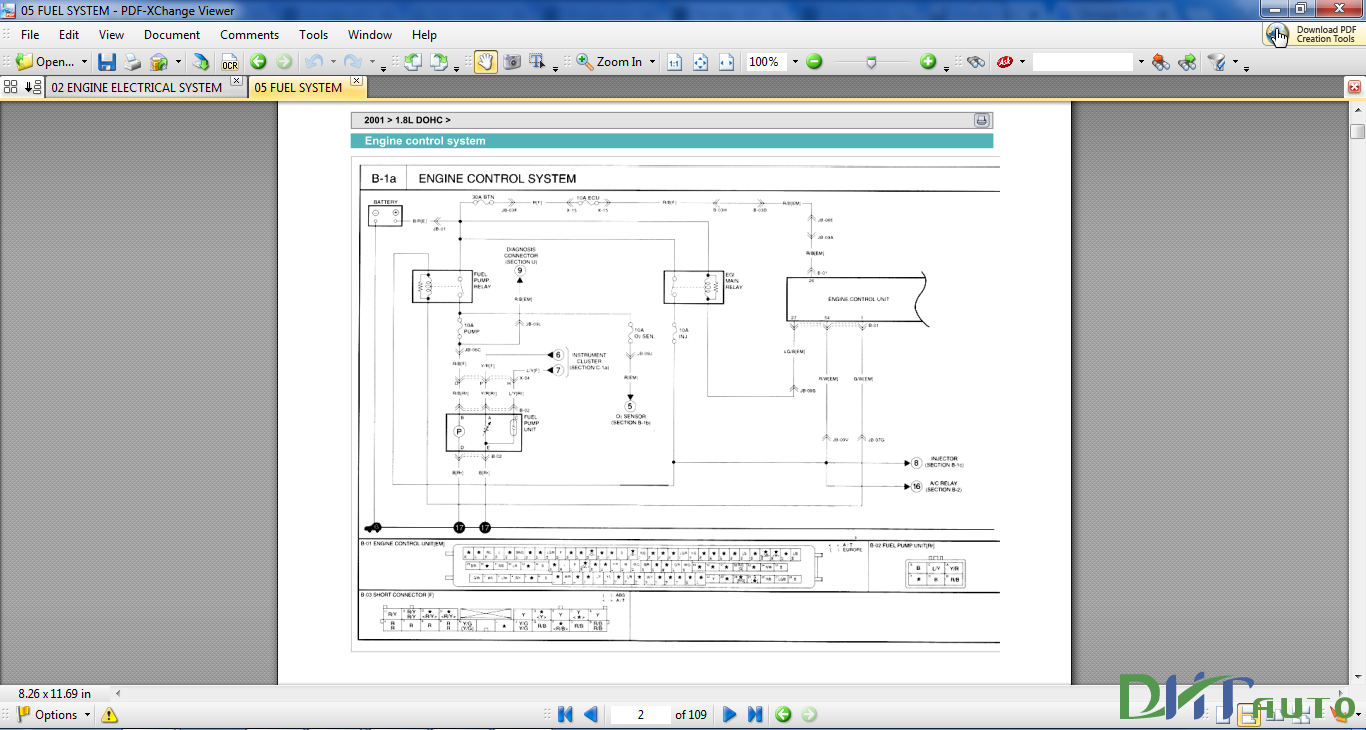The width and height of the screenshot is (1366, 730).
Task: Go to the next page
Action: coord(729,714)
